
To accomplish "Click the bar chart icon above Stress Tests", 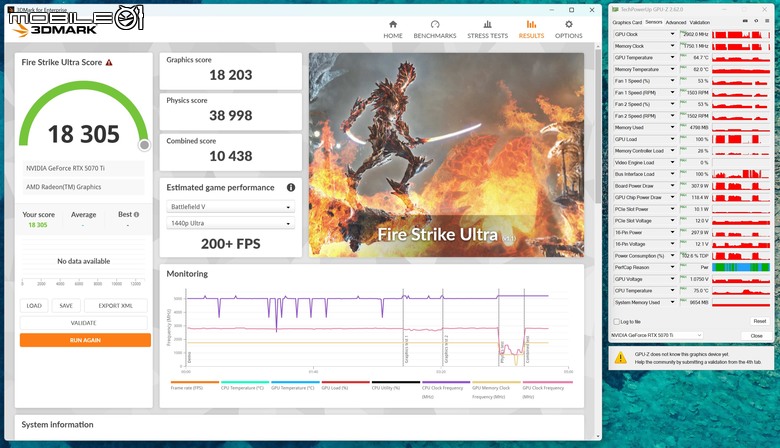I will coord(488,24).
